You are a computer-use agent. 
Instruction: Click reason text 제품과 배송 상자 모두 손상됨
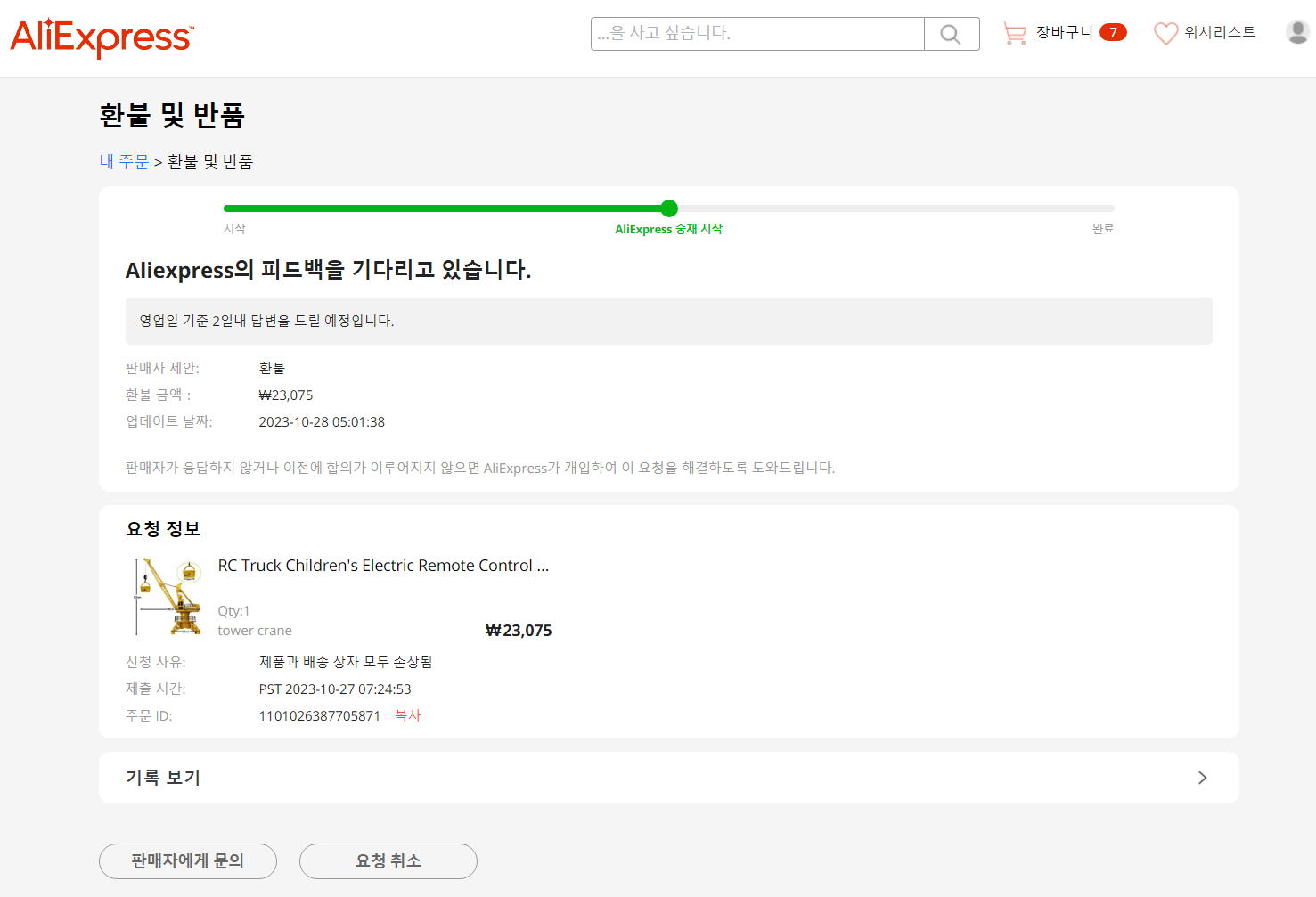point(346,662)
